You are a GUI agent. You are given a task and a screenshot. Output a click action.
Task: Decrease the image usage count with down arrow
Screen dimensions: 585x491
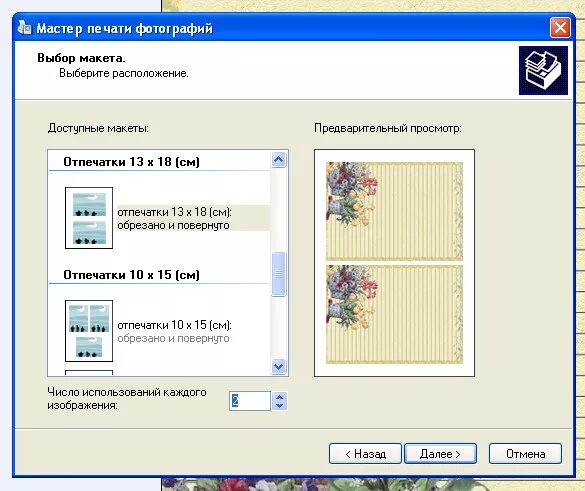(279, 406)
